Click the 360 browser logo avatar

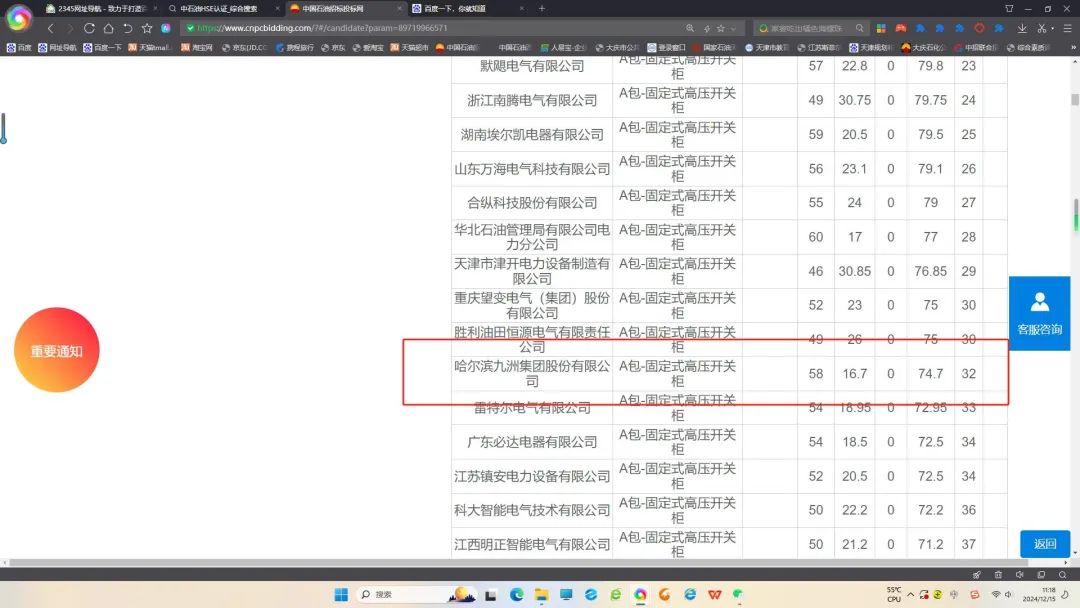(19, 19)
